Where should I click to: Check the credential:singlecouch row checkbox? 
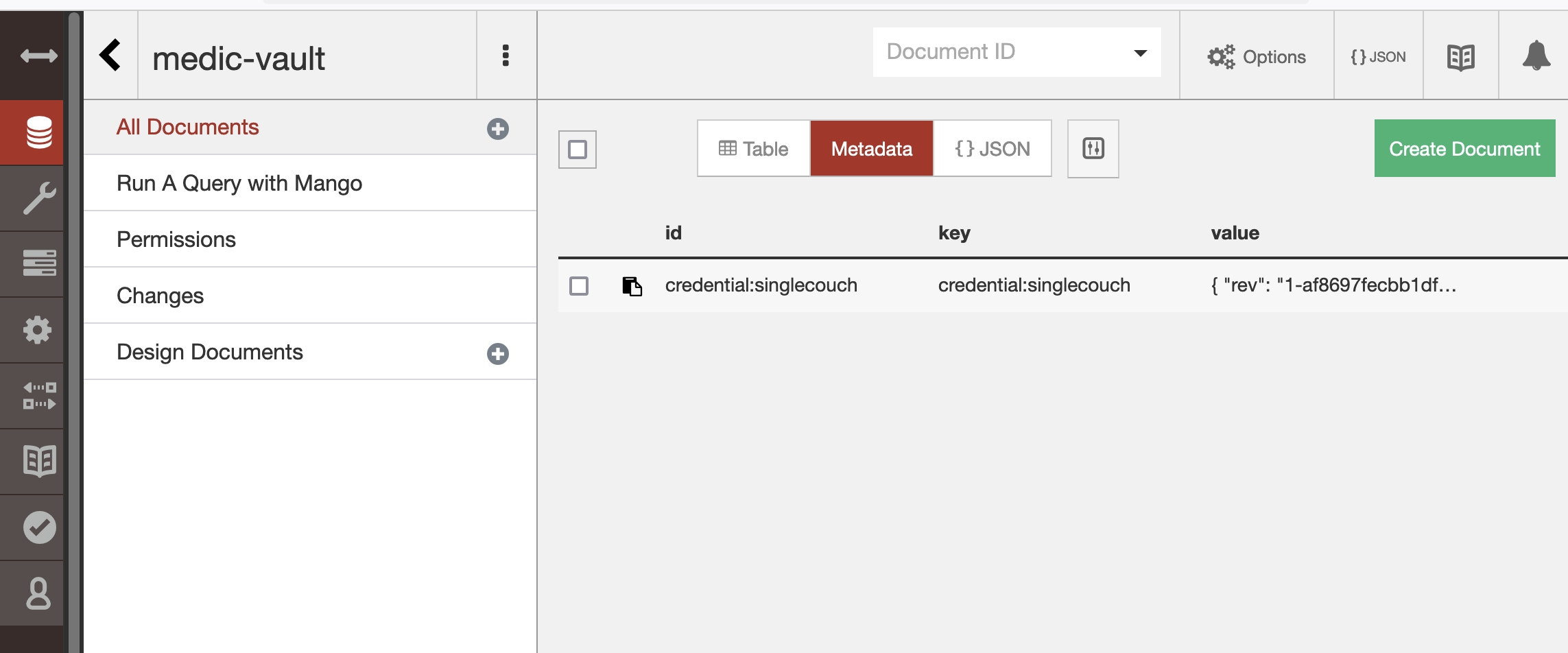578,286
